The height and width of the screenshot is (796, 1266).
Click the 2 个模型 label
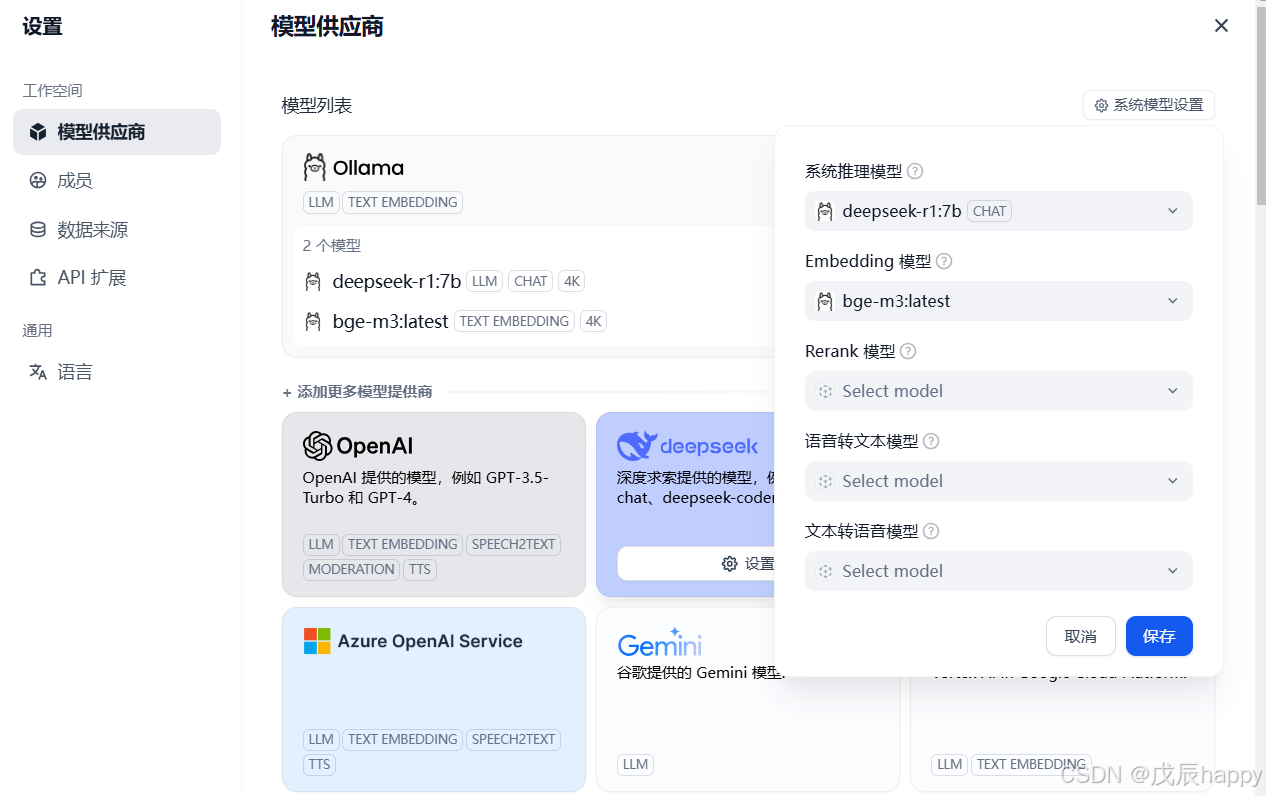point(332,246)
